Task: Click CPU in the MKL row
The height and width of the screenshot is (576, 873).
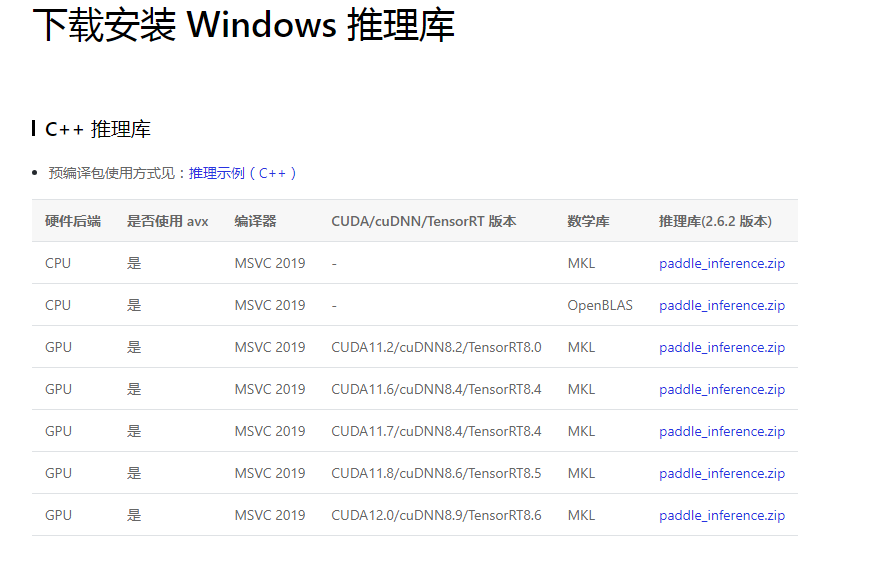Action: point(58,263)
